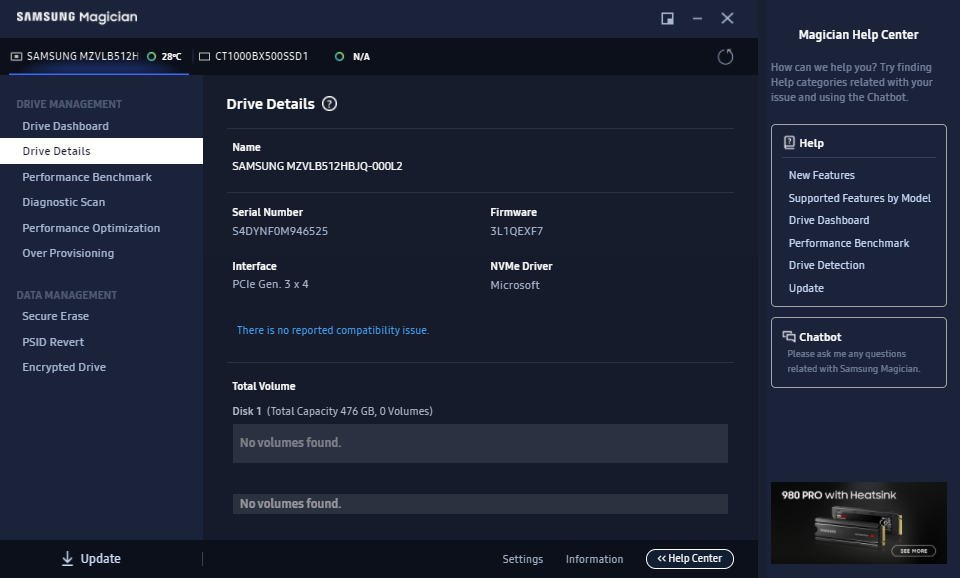960x578 pixels.
Task: Click the Samsung drive icon in drive tab
Action: (x=17, y=56)
